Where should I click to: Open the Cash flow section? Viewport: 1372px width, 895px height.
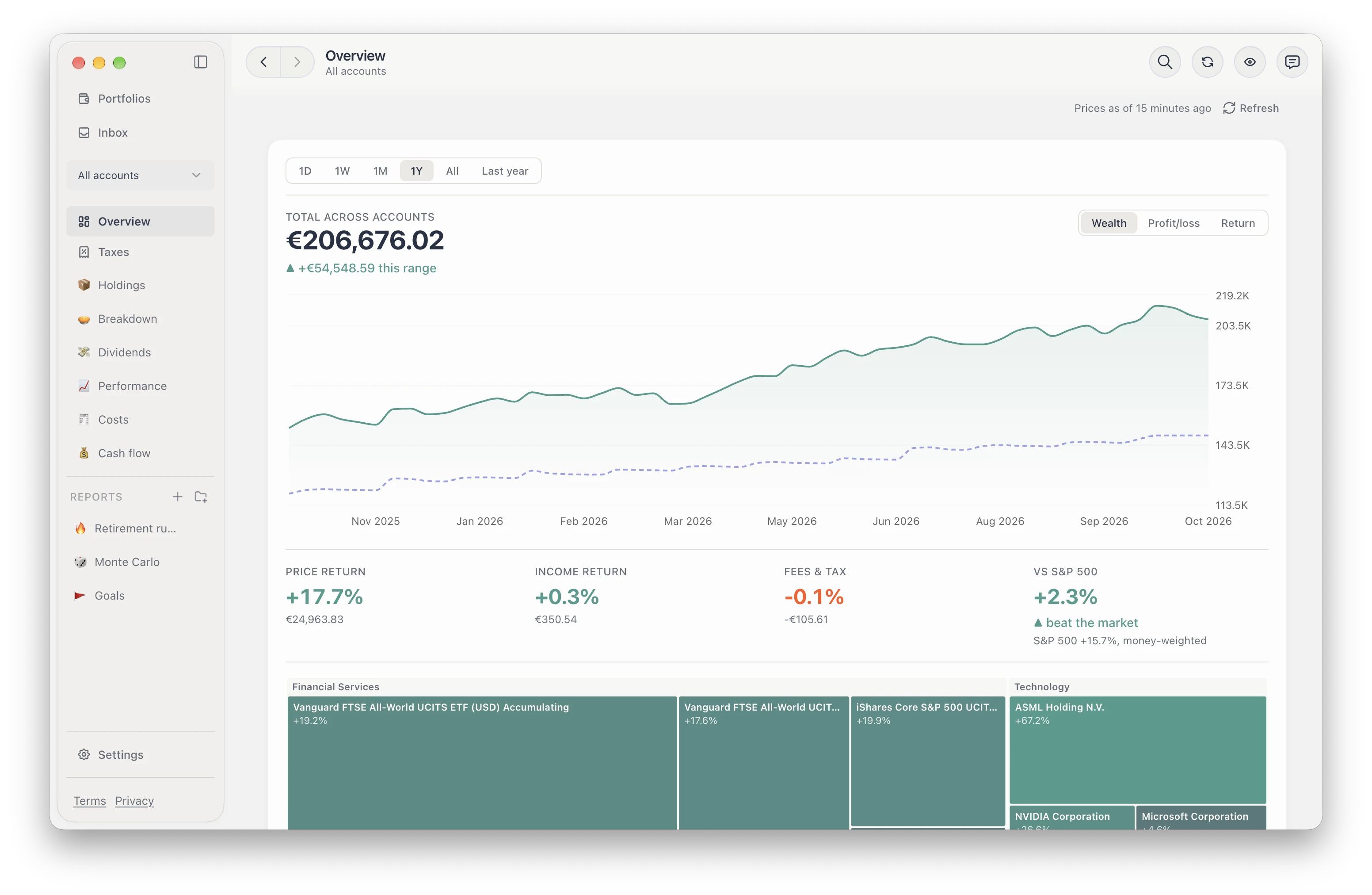point(140,453)
